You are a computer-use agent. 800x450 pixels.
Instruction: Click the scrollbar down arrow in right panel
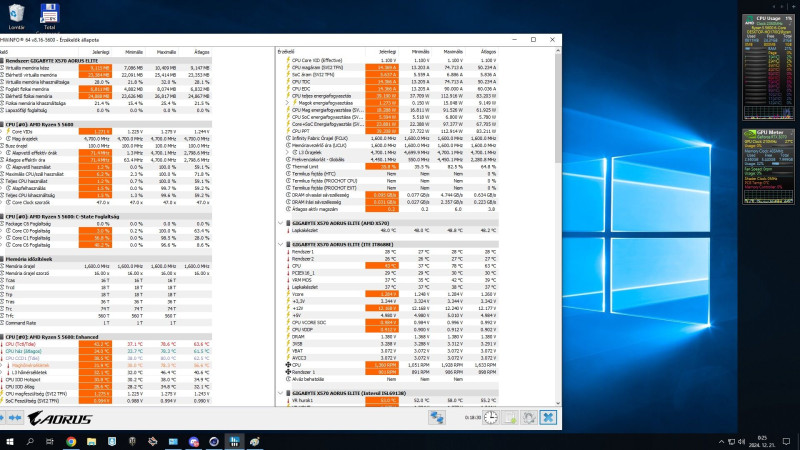coord(558,403)
